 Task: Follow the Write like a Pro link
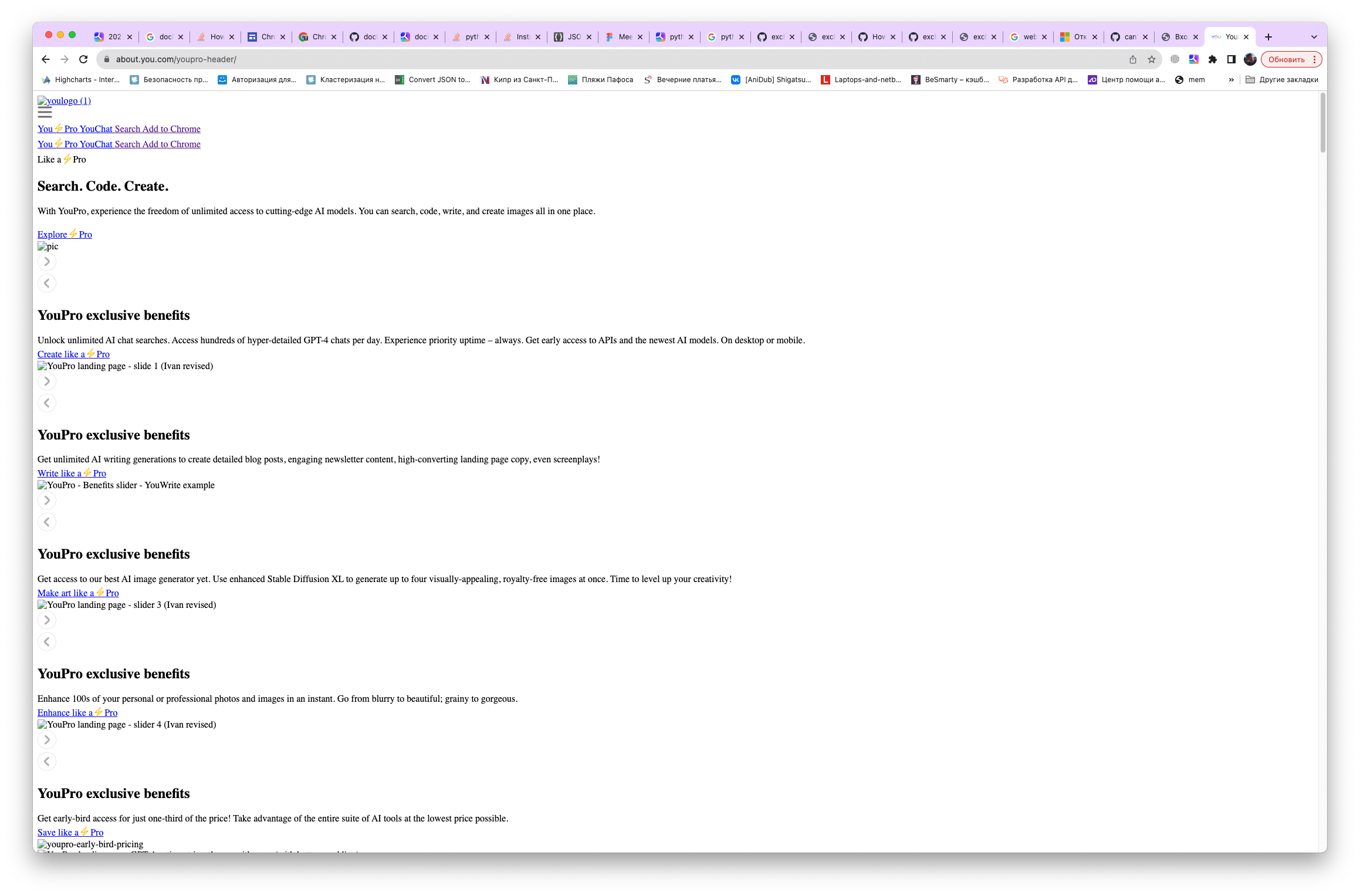point(72,473)
